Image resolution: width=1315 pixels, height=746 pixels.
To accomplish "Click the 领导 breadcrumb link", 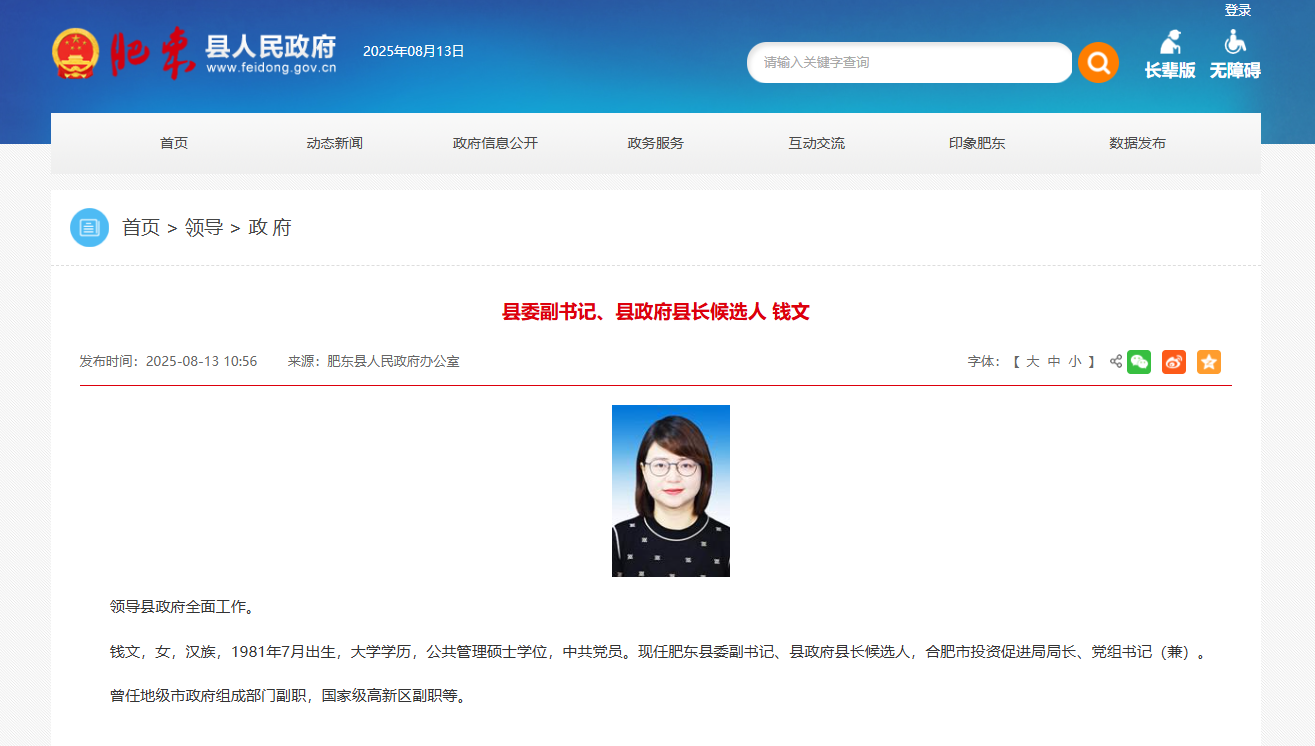I will [204, 227].
